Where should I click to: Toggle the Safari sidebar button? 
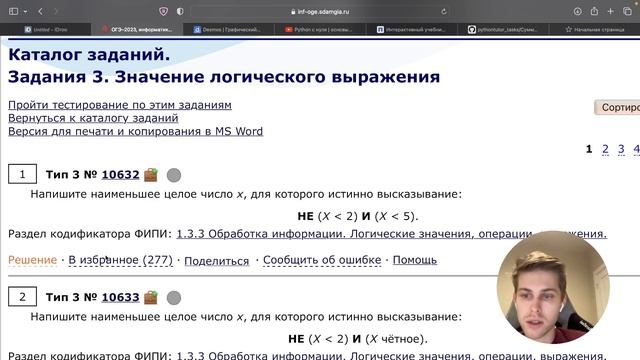click(13, 11)
